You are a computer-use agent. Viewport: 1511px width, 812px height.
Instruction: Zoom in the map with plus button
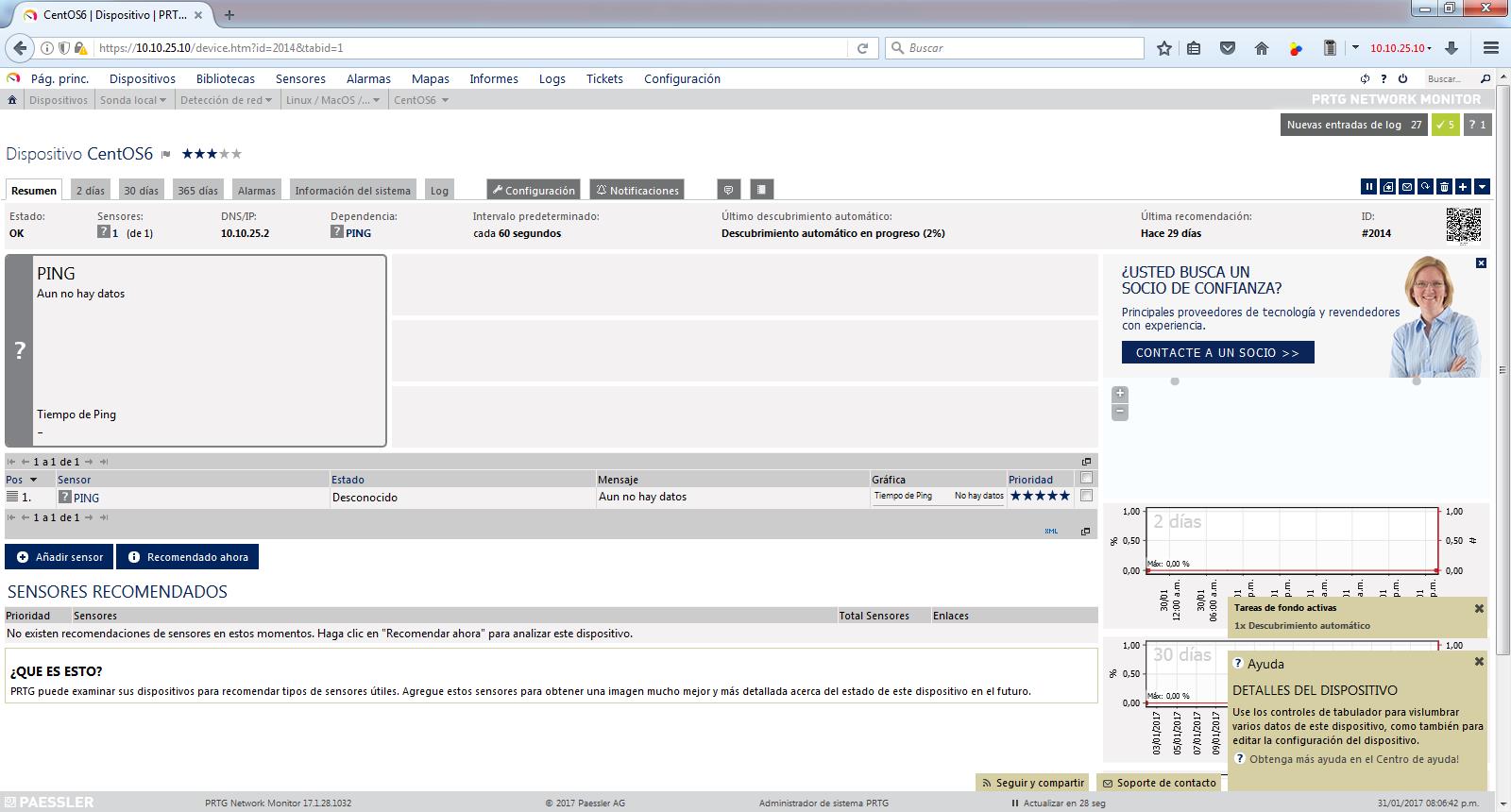point(1120,394)
